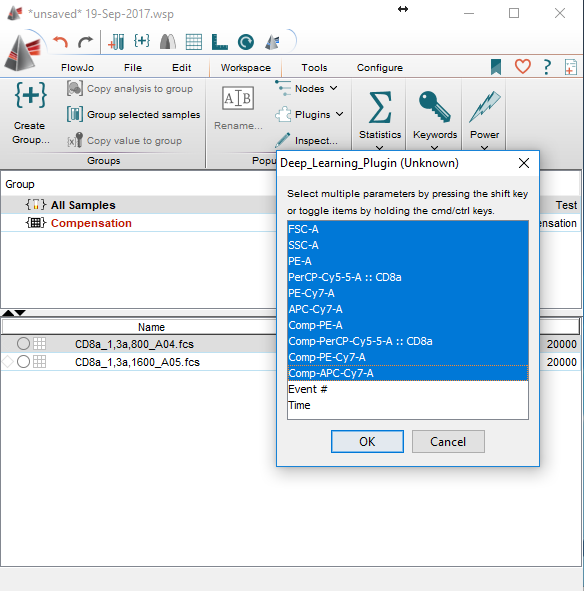
Task: Click the Group column header
Action: coord(20,184)
